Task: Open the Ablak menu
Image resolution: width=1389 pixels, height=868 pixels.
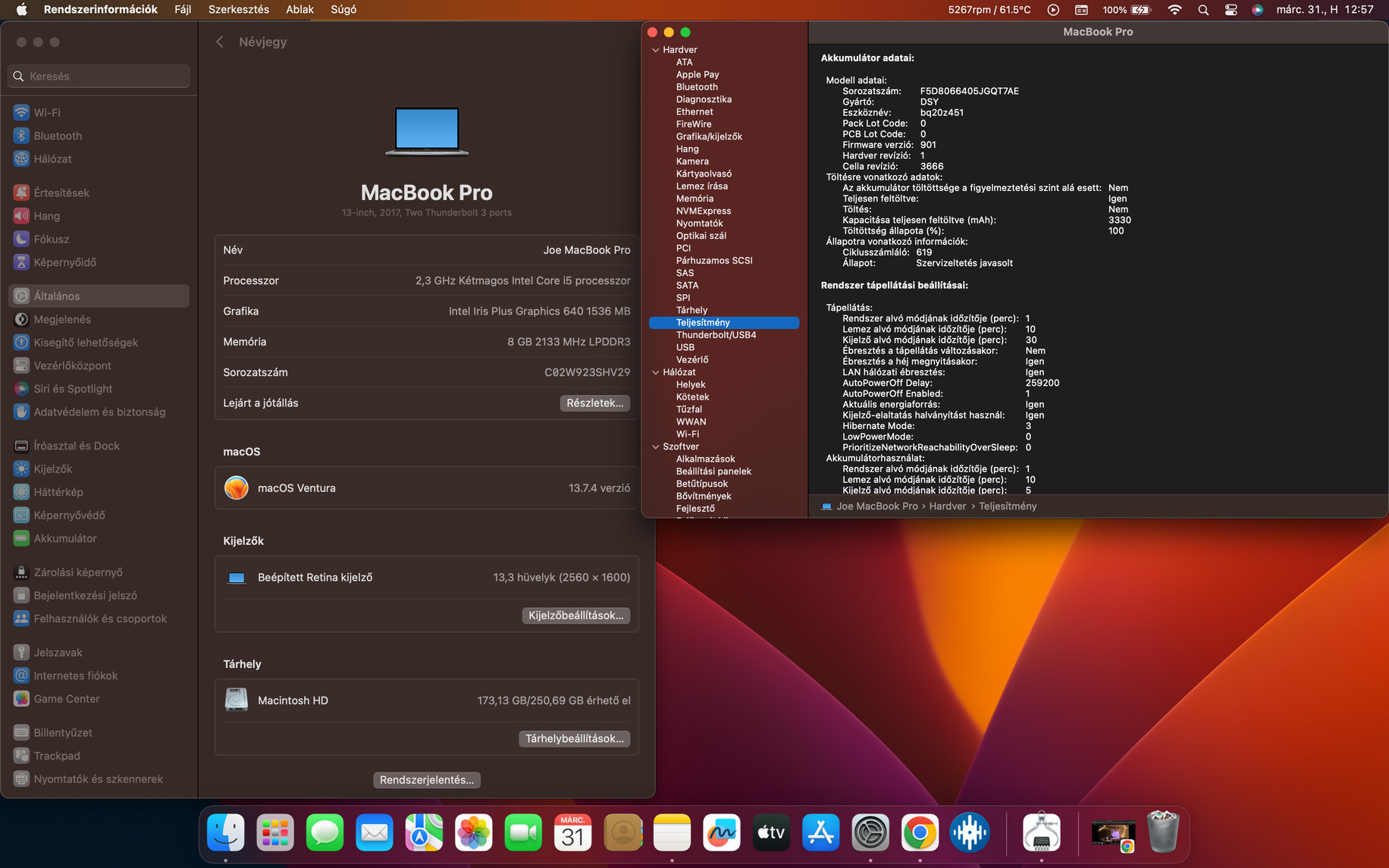Action: click(x=299, y=10)
